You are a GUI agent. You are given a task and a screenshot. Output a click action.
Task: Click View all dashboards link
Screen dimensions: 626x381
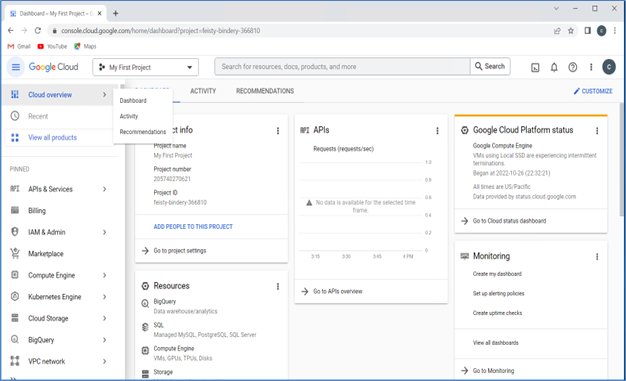click(x=495, y=343)
